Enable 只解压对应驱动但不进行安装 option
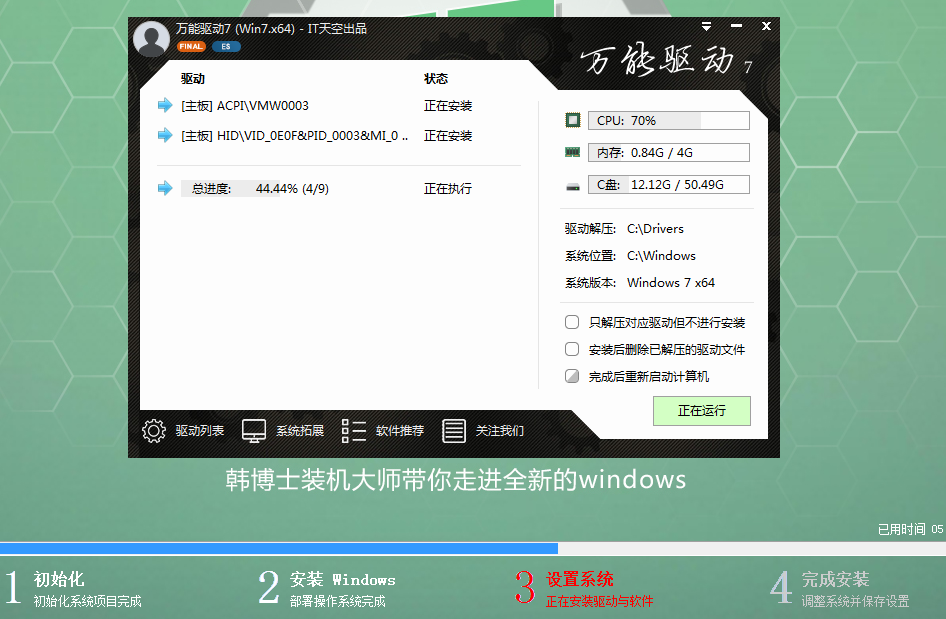 (x=571, y=322)
